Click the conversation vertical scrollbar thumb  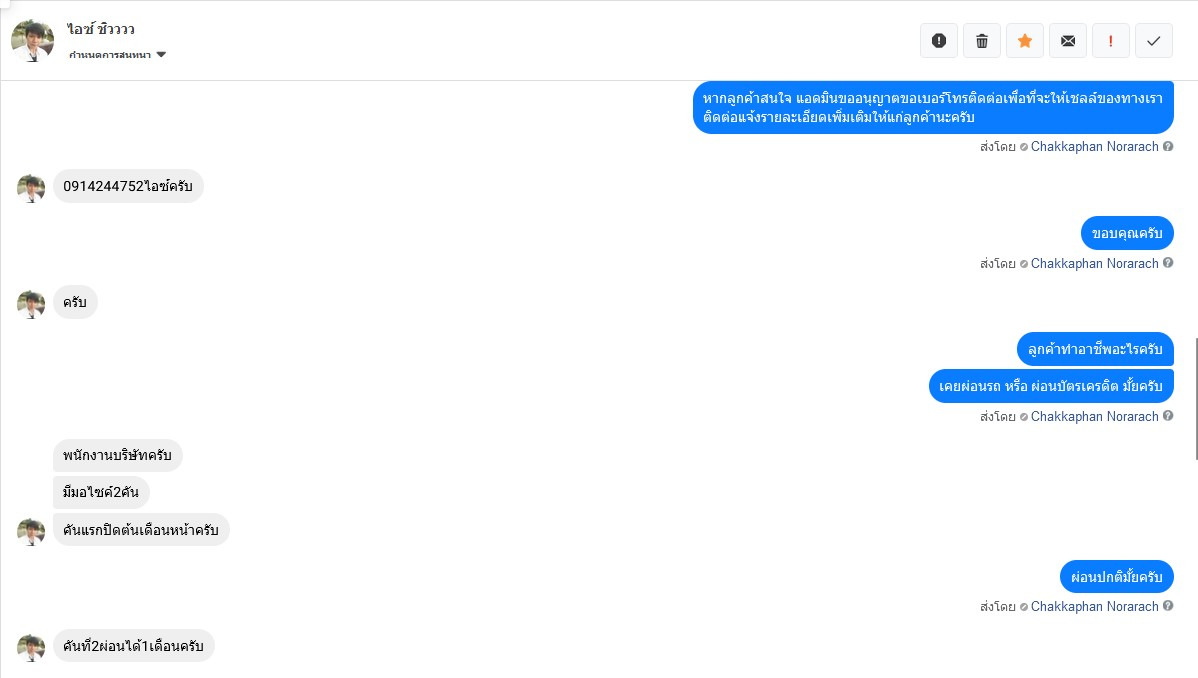click(1196, 397)
